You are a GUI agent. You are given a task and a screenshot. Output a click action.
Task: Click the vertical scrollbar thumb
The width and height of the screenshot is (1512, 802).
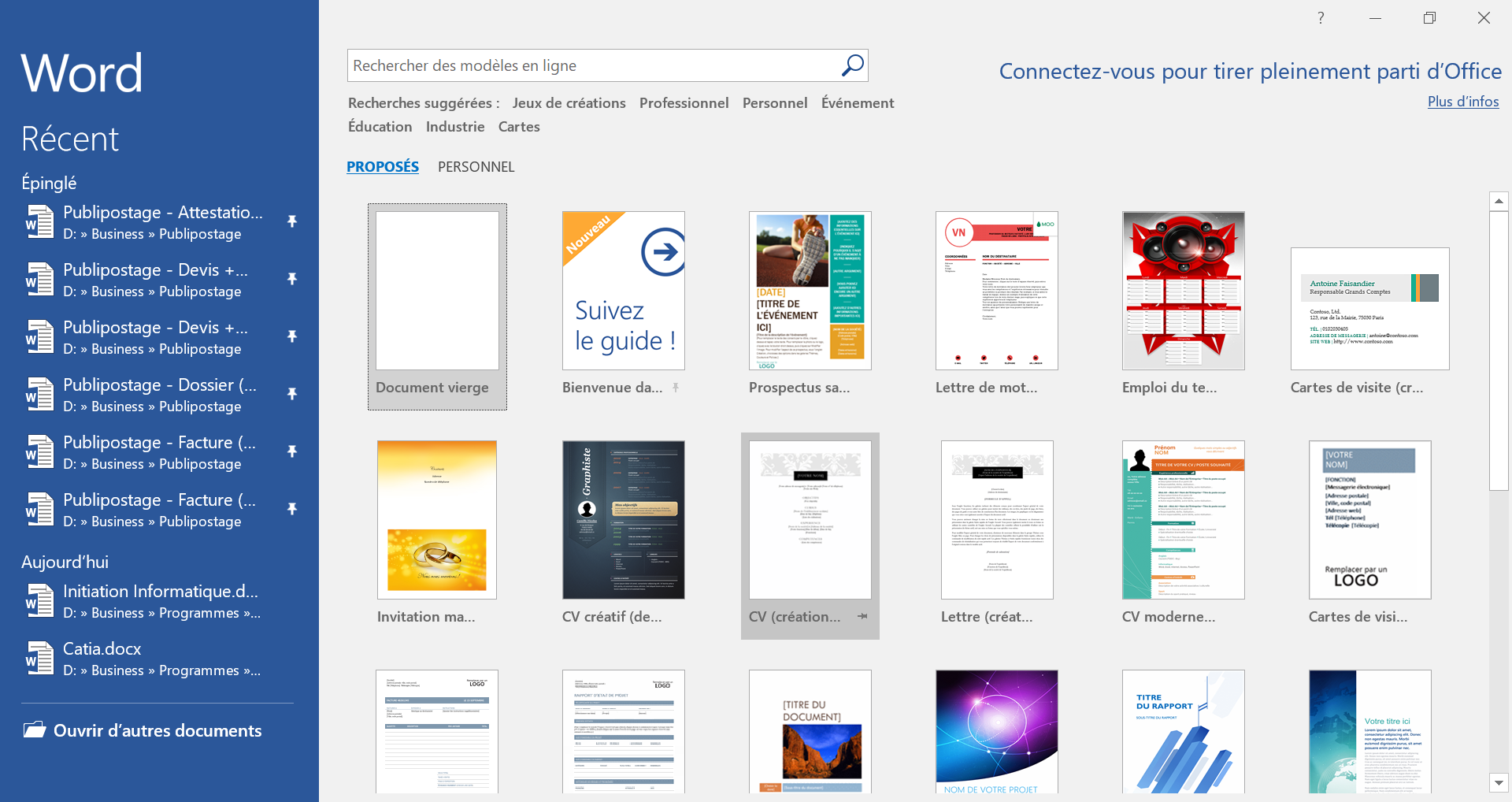tap(1499, 351)
